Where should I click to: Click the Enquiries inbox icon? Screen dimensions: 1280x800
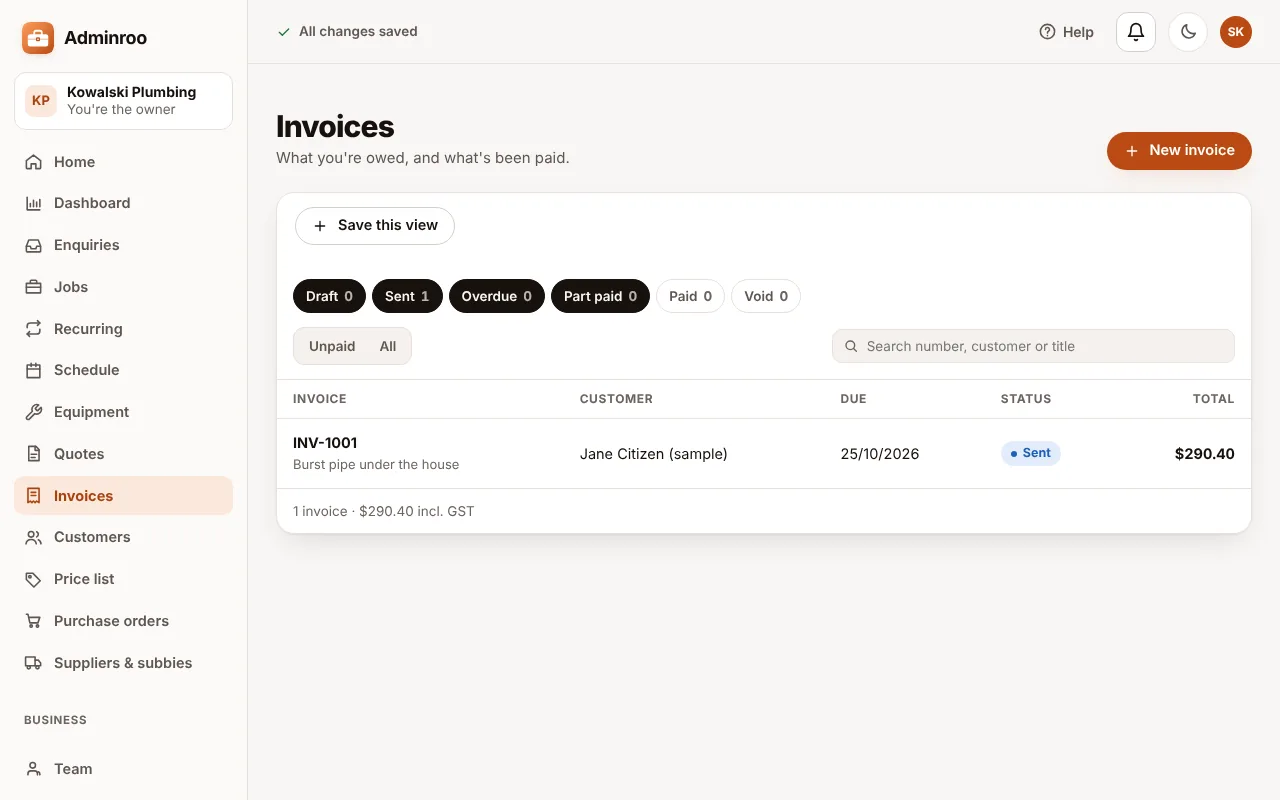34,245
